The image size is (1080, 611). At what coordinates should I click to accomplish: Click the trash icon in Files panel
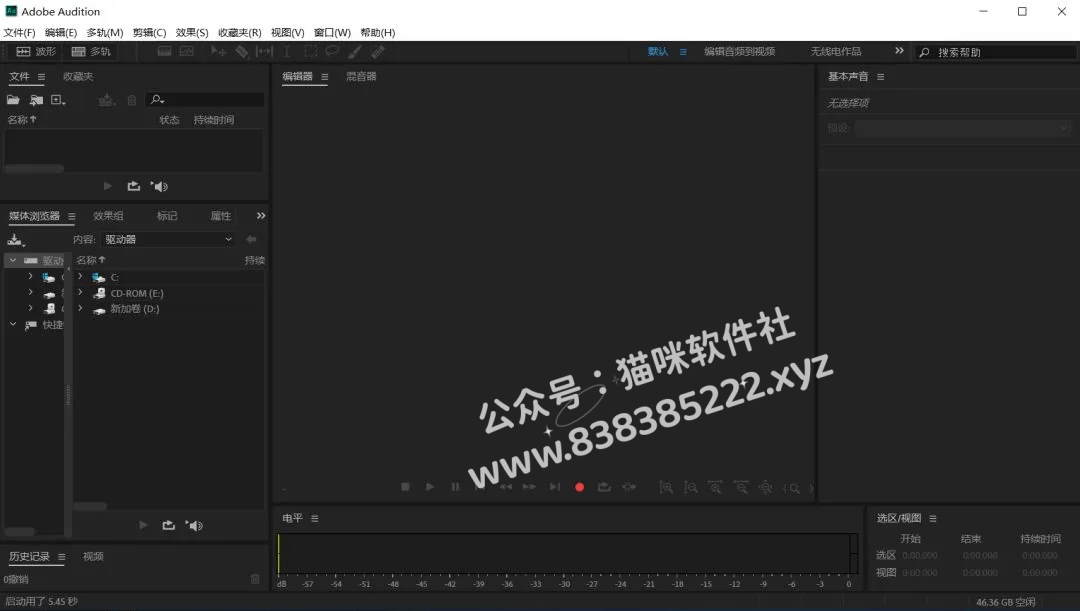tap(132, 101)
